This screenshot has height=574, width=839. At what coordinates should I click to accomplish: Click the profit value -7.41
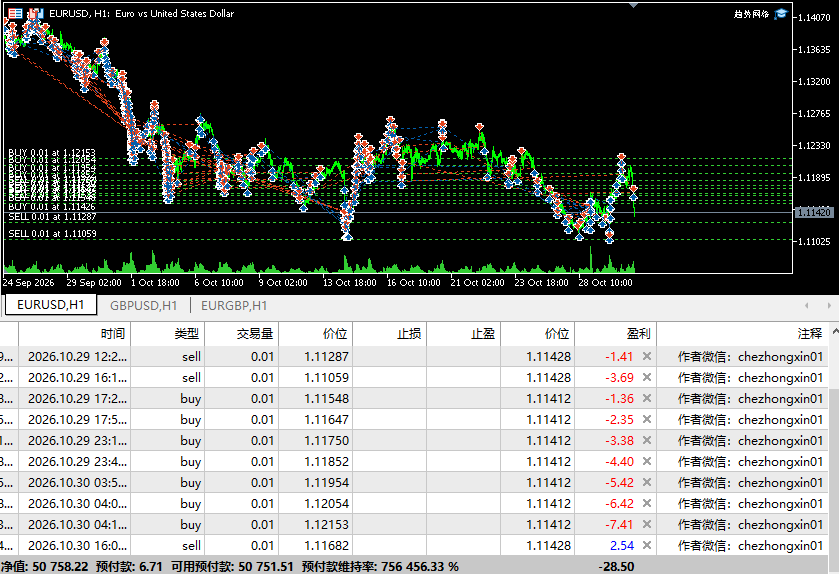pos(620,524)
